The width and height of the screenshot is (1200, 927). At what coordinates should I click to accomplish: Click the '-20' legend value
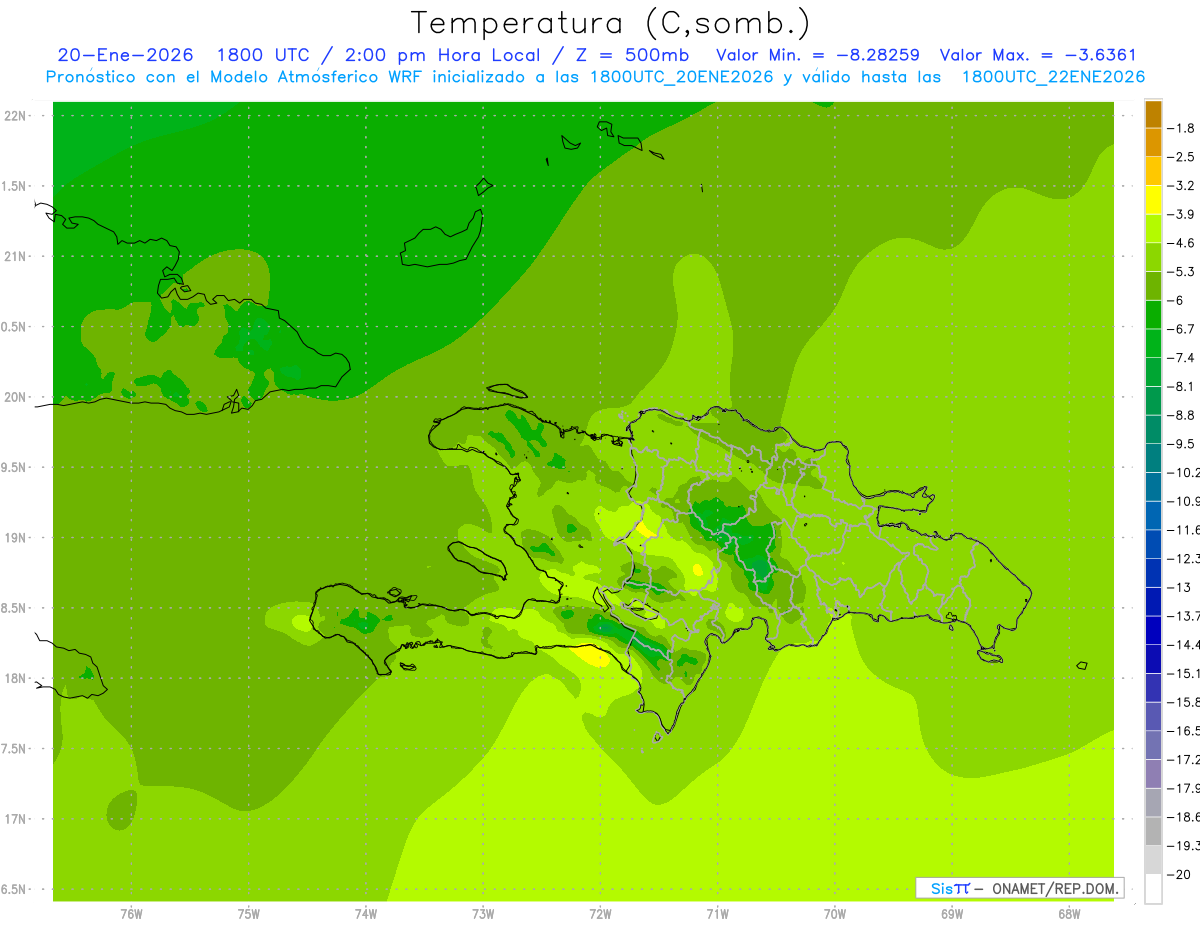point(1179,874)
